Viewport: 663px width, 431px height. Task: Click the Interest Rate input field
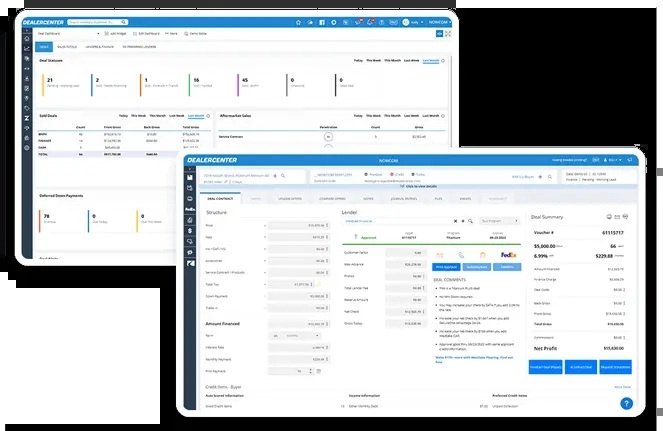coord(299,348)
